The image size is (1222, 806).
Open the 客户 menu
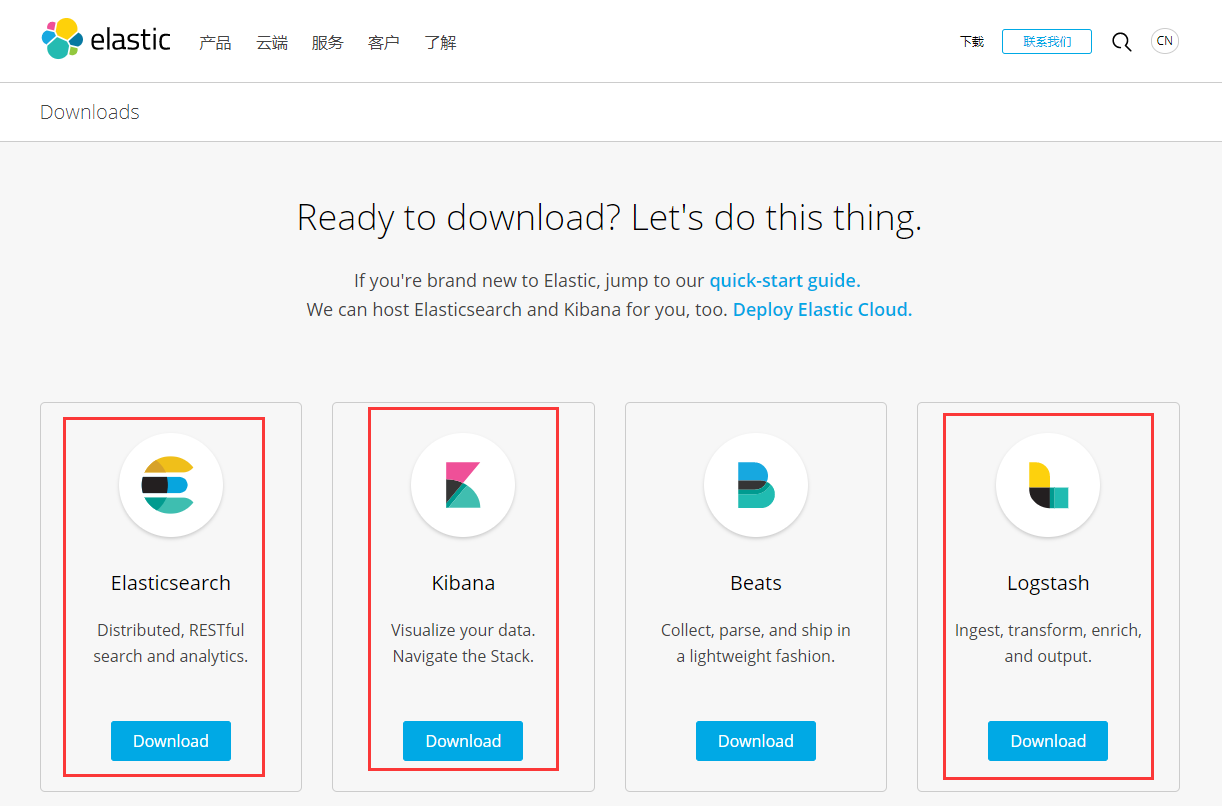384,42
